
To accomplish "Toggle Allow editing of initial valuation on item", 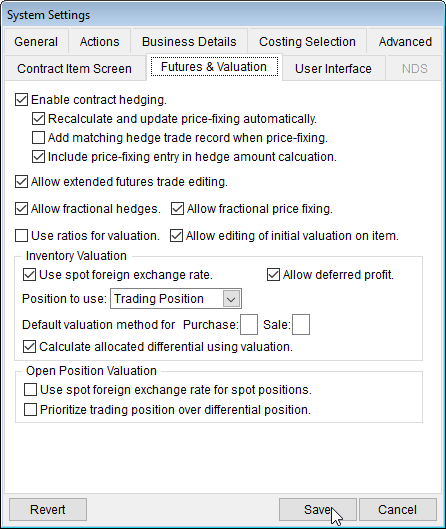I will (x=176, y=235).
